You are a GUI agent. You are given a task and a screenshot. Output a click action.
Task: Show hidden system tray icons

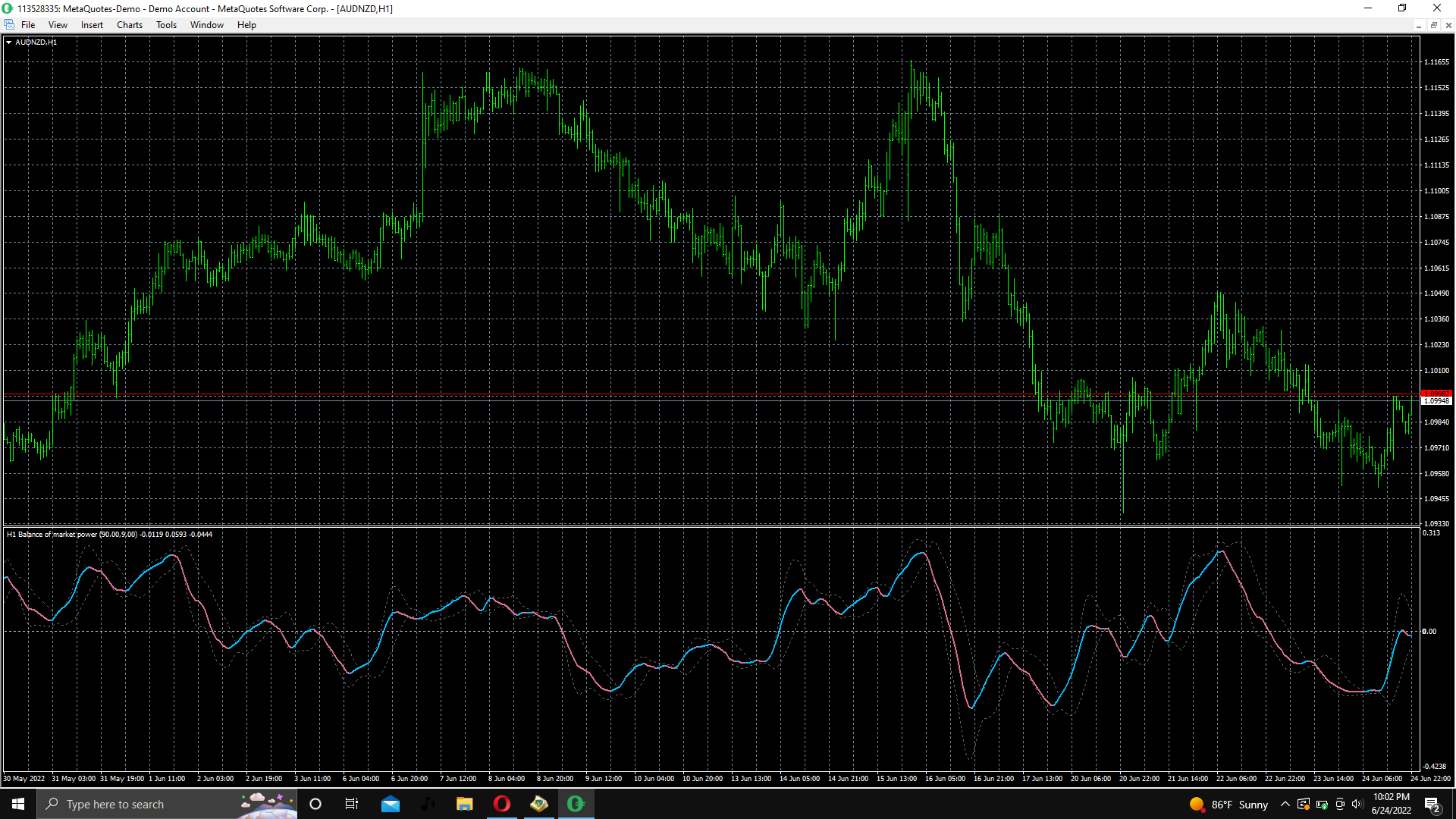pyautogui.click(x=1285, y=804)
